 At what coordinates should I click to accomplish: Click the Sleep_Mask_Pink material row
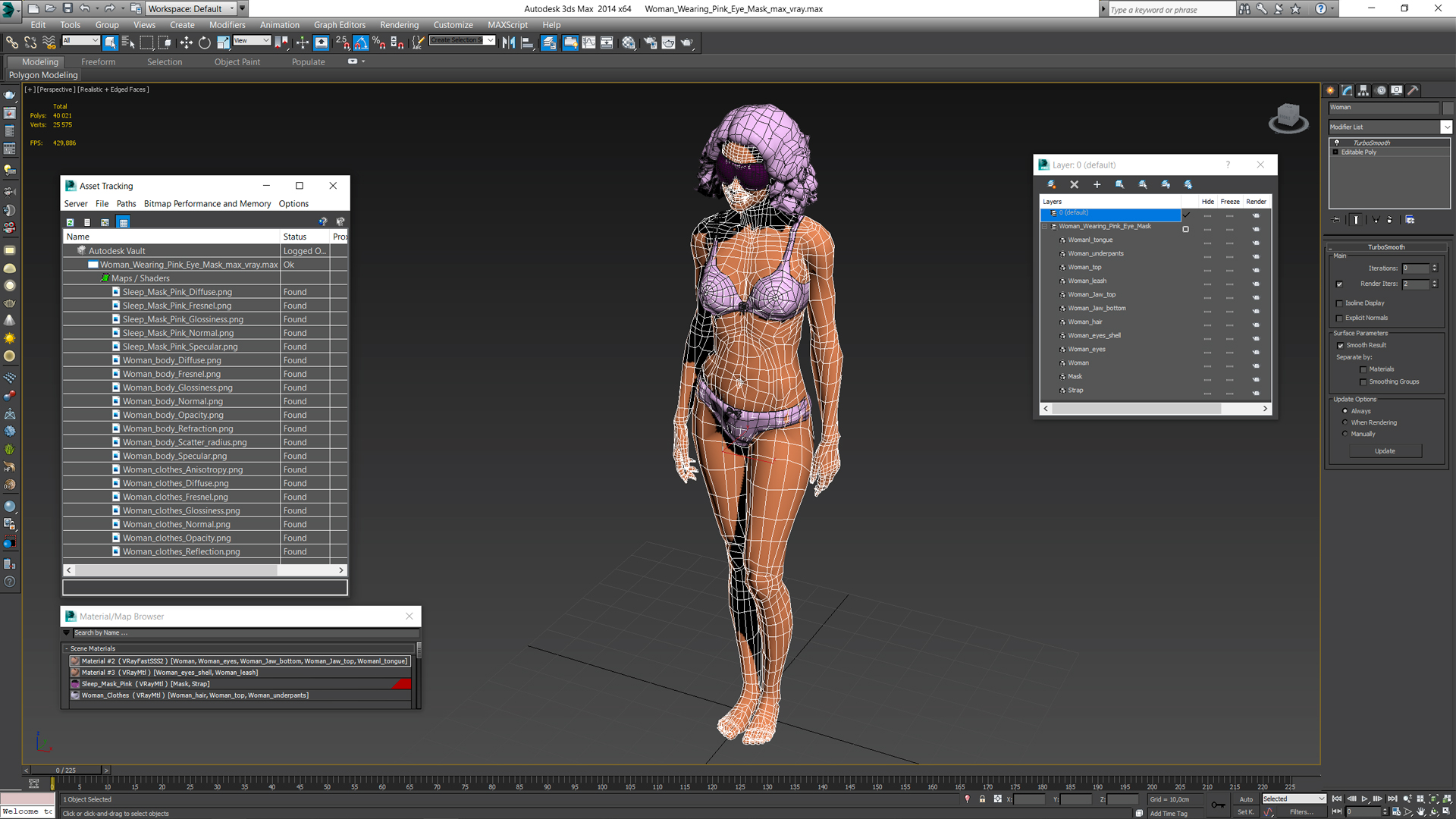(242, 684)
